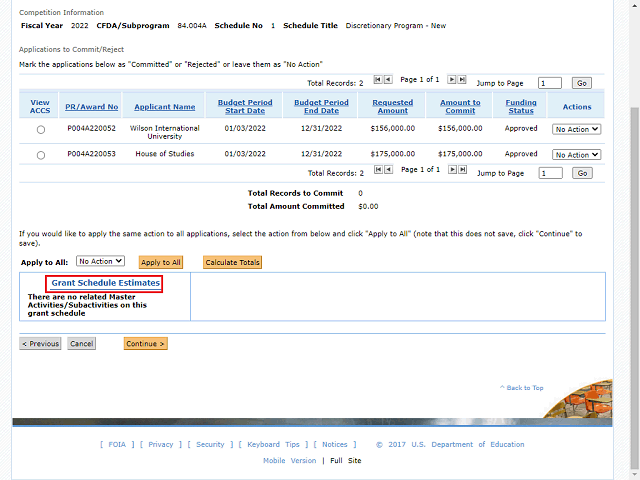Open the Notices footer link
Image resolution: width=640 pixels, height=480 pixels.
tap(335, 444)
